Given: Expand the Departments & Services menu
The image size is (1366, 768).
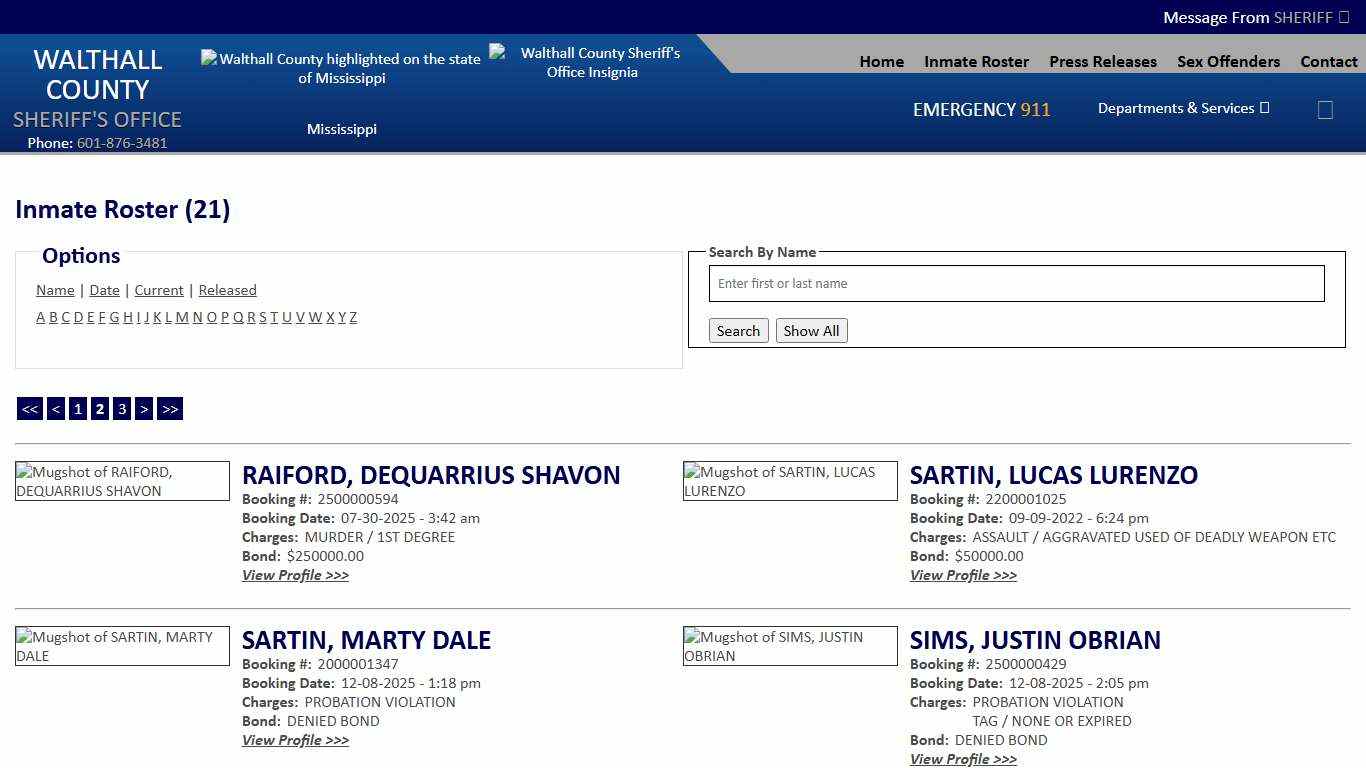Looking at the screenshot, I should (1183, 108).
